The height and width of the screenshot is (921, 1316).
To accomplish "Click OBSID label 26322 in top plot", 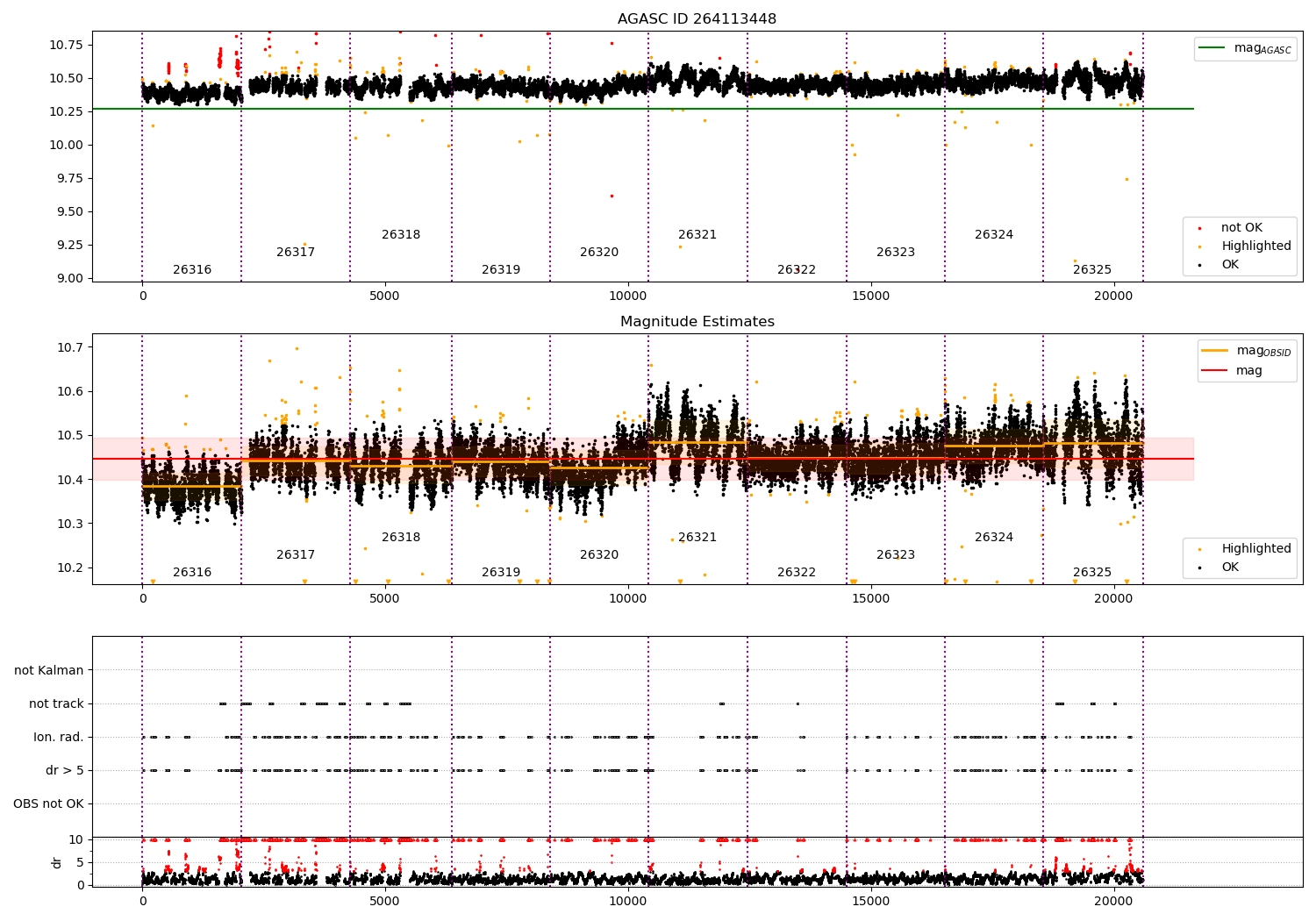I will click(x=797, y=270).
